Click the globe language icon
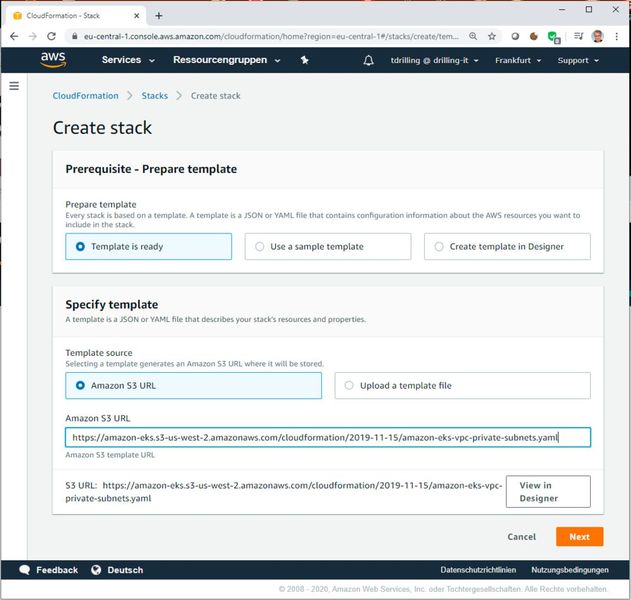Viewport: 631px width, 600px height. pos(96,570)
